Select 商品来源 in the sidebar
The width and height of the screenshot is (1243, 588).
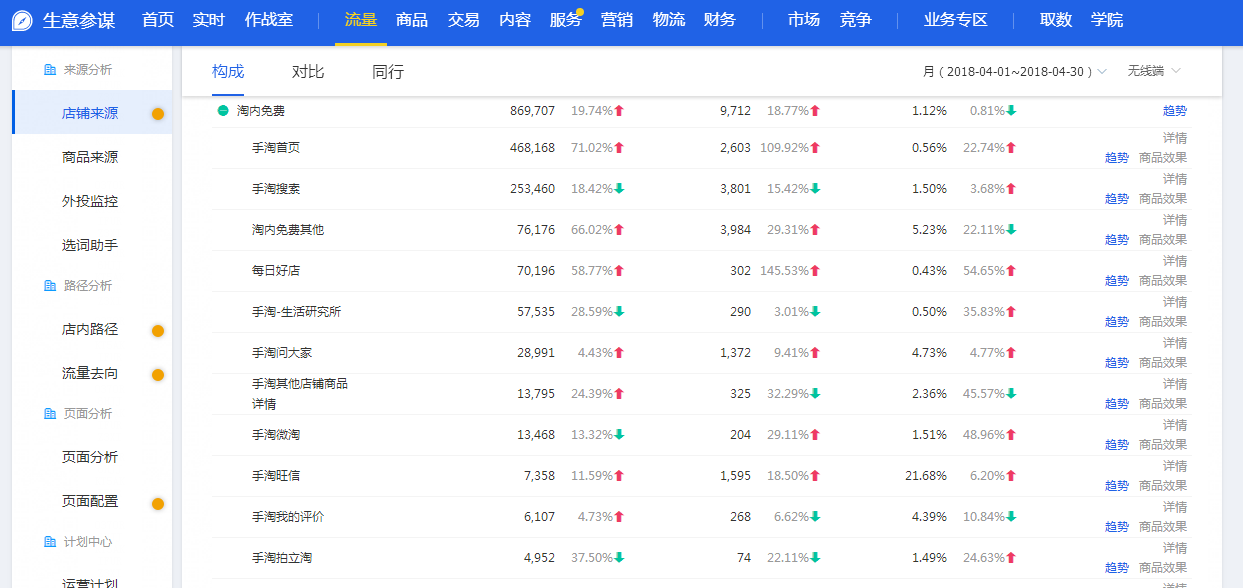click(x=90, y=158)
